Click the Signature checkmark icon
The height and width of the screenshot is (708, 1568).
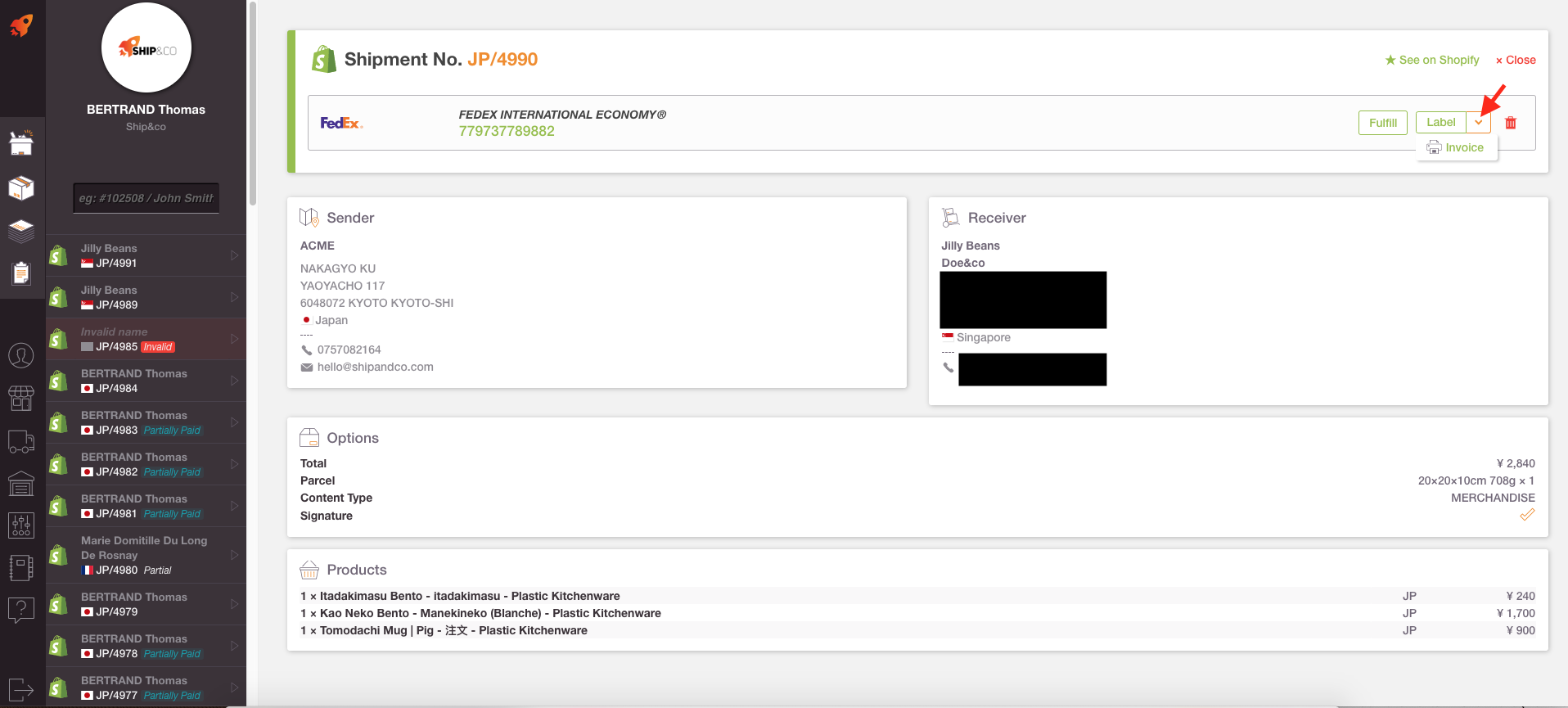click(1527, 515)
